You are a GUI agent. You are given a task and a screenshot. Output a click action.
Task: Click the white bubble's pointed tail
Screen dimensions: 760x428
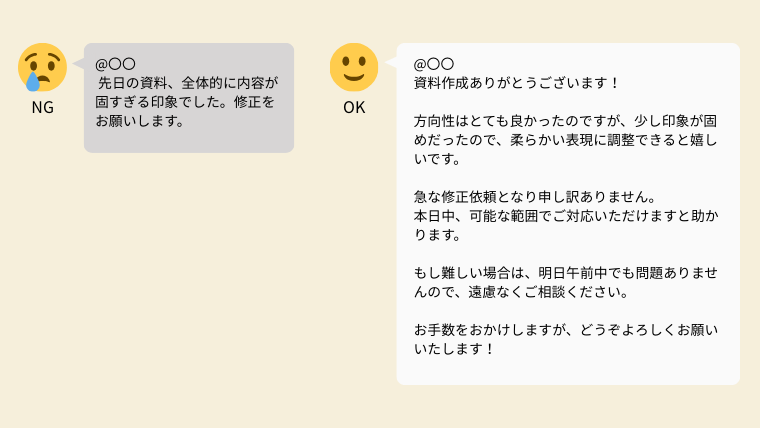pos(391,66)
